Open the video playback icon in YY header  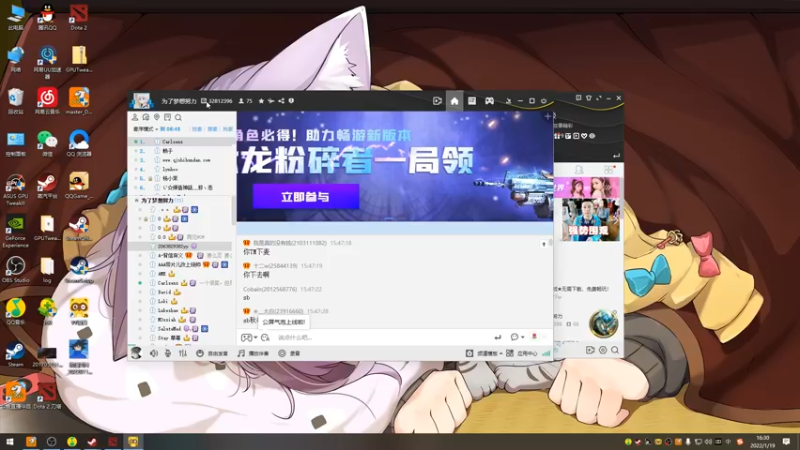point(437,101)
